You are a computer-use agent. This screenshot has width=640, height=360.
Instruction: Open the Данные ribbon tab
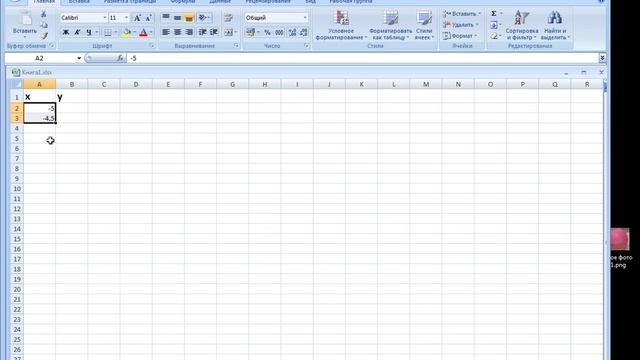(x=220, y=2)
